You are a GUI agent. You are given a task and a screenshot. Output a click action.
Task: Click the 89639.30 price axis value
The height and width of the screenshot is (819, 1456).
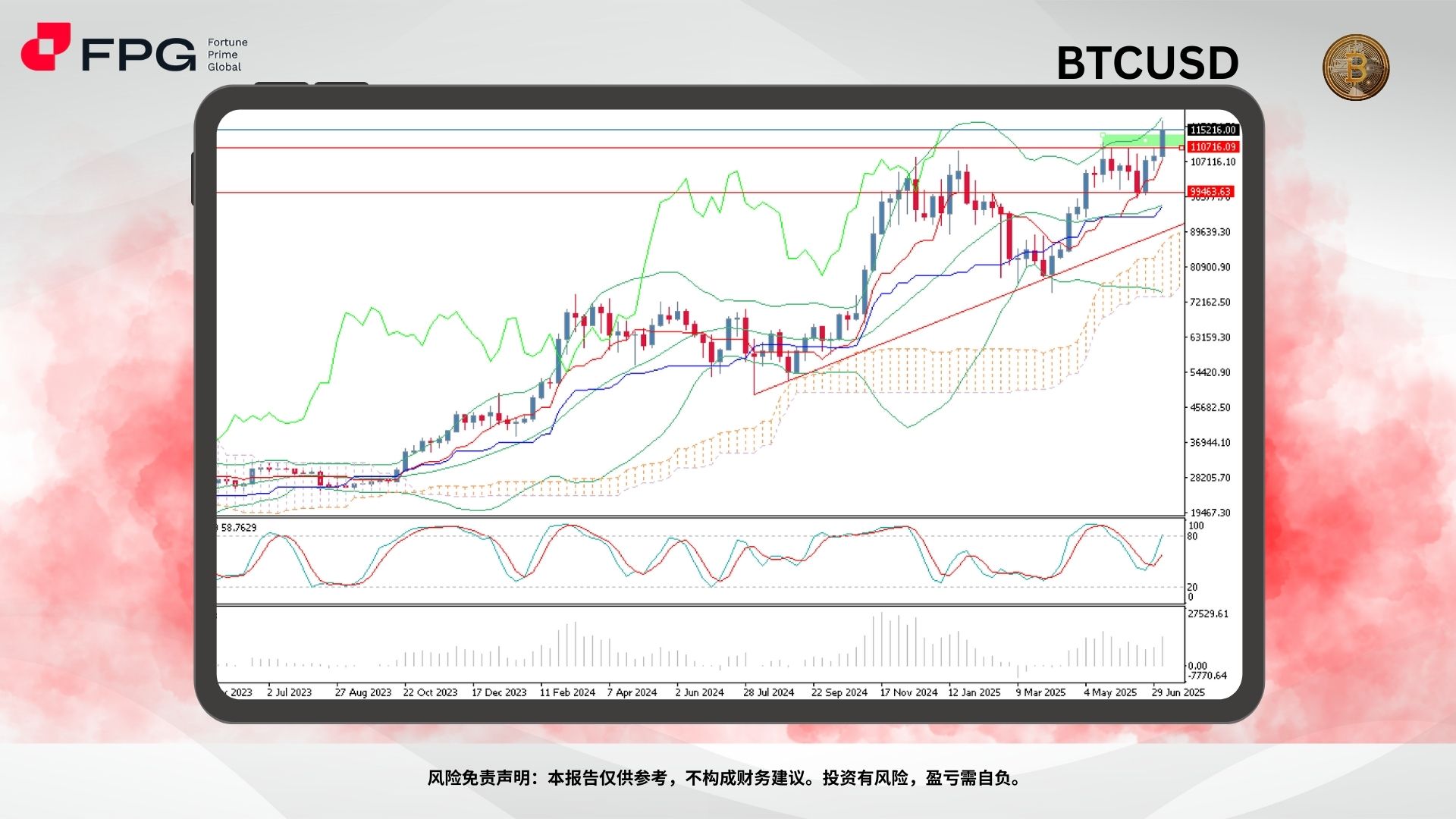click(x=1210, y=232)
